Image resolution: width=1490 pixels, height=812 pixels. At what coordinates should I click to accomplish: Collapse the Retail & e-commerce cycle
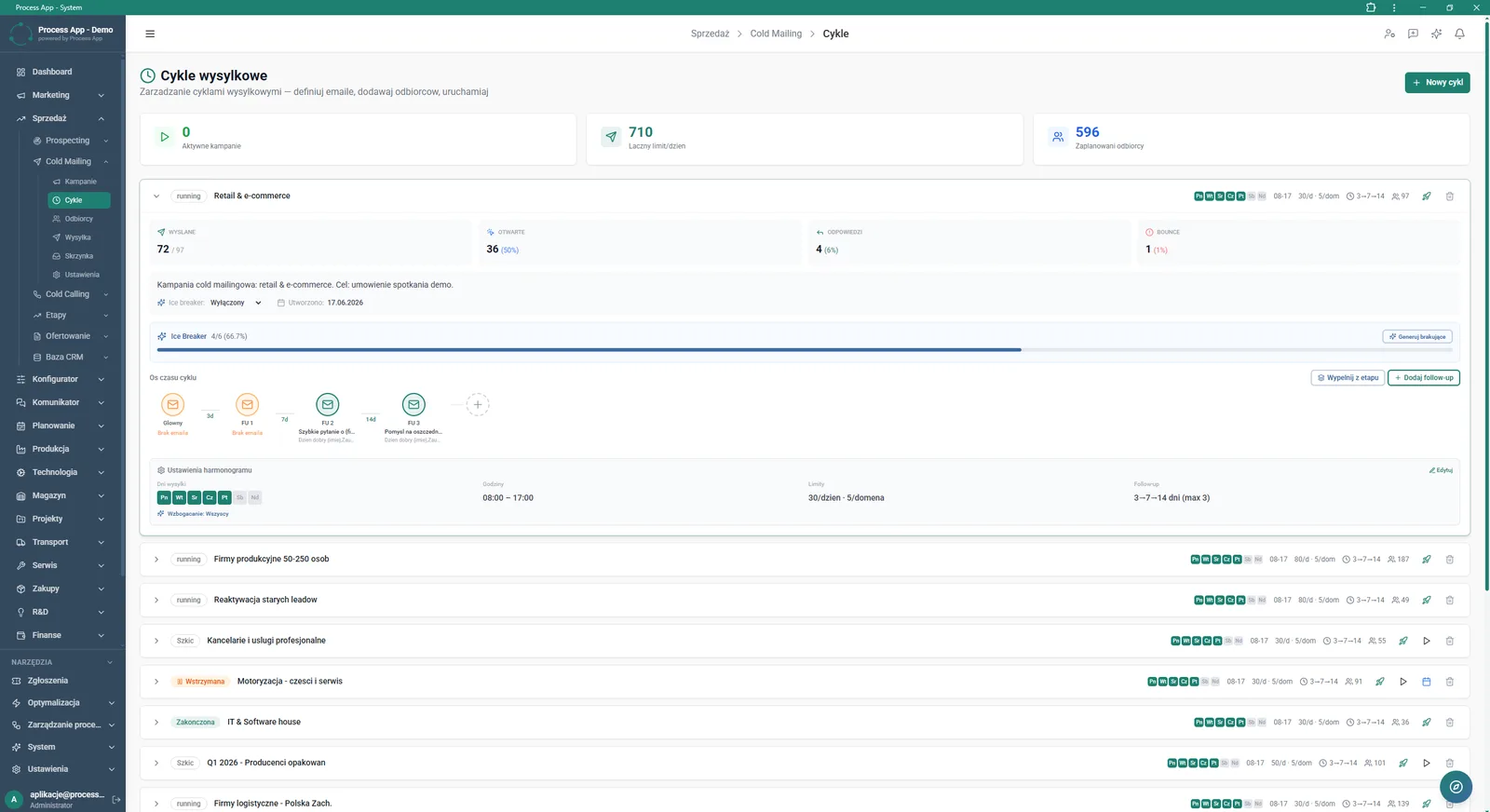pos(156,196)
